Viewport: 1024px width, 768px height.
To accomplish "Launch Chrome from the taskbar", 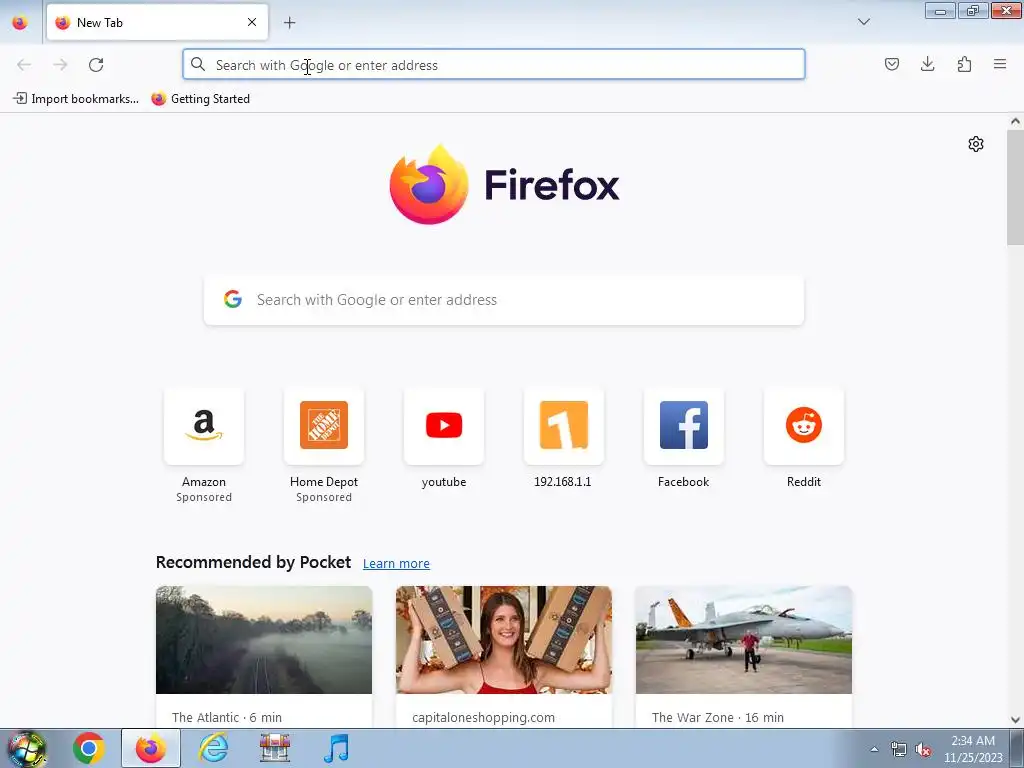I will [x=89, y=748].
